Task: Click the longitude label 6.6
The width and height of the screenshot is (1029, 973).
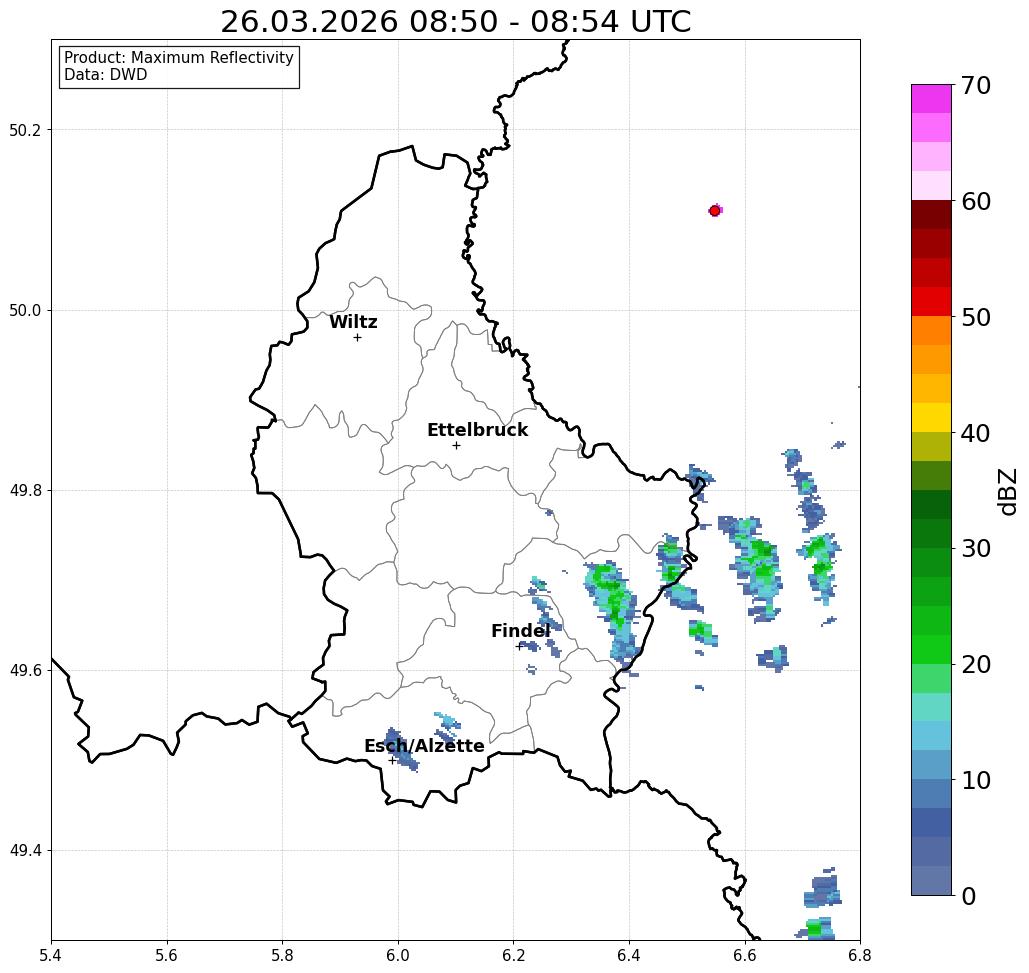Action: tap(744, 955)
